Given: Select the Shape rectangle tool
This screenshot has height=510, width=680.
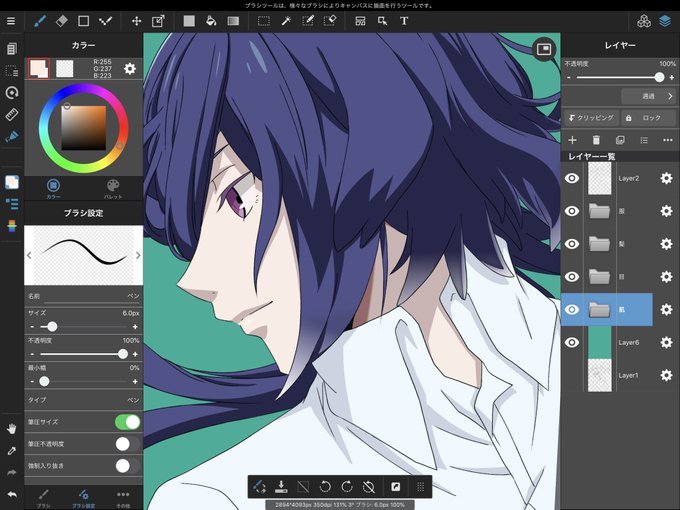Looking at the screenshot, I should 83,21.
